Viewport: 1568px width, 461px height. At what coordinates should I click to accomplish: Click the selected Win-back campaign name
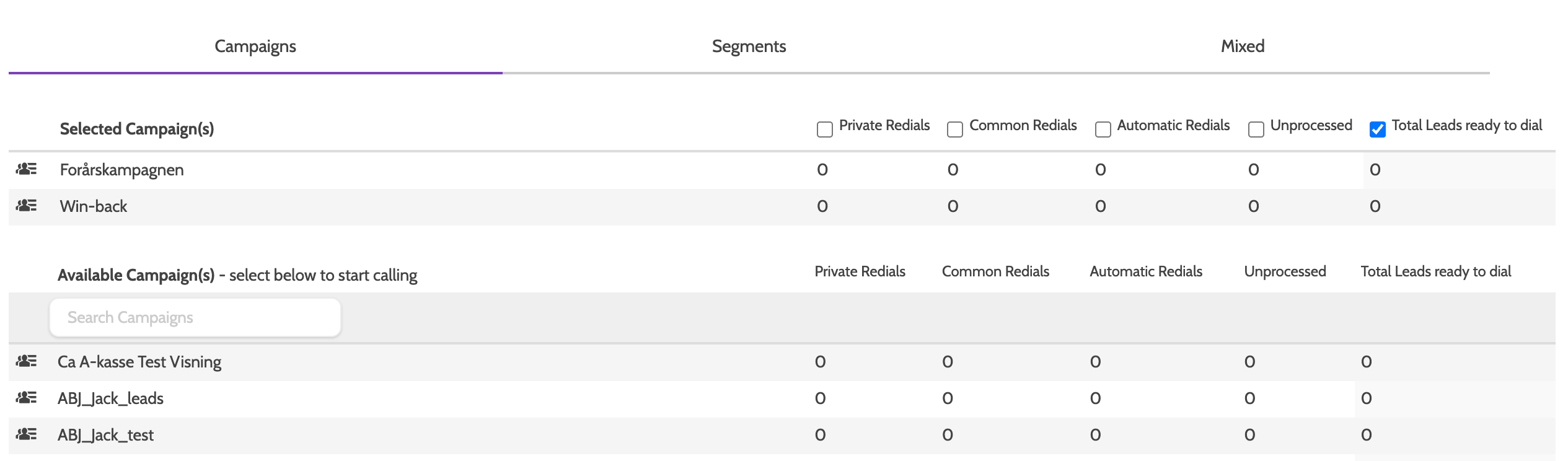[94, 206]
